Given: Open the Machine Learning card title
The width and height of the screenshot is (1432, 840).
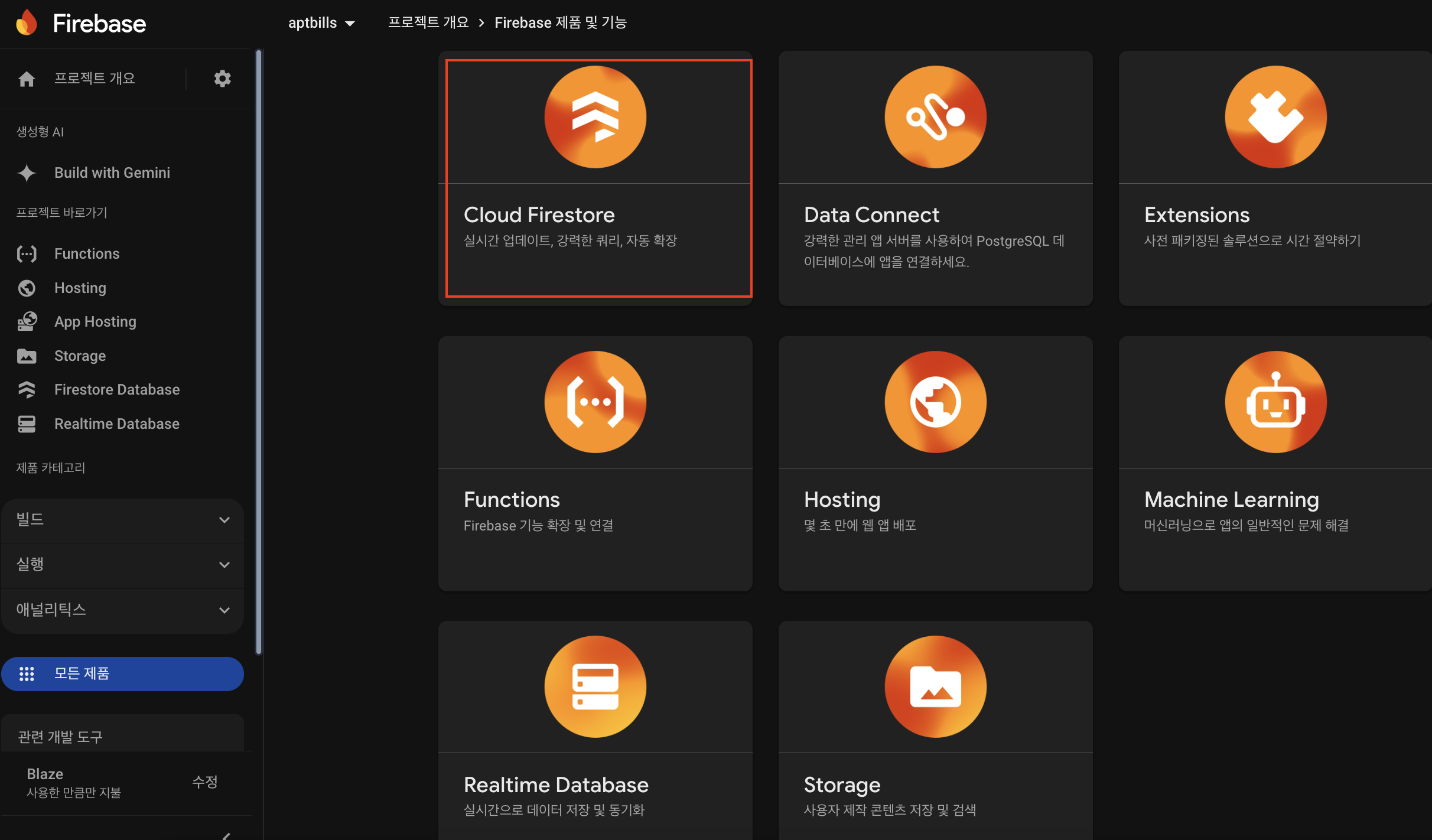Looking at the screenshot, I should (x=1232, y=500).
